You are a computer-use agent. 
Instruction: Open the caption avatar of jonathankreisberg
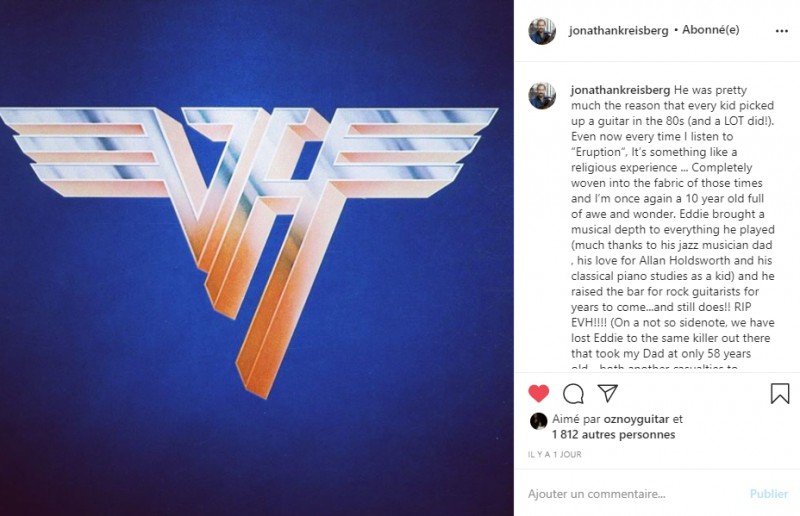(542, 95)
